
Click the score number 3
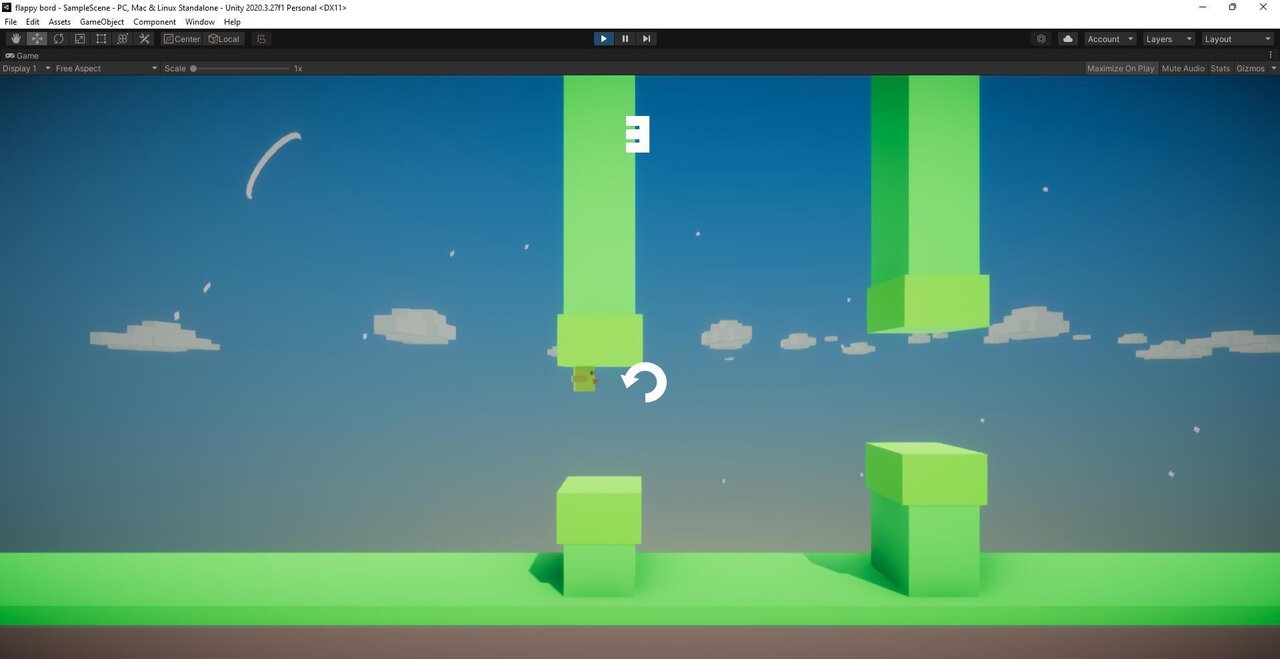637,134
